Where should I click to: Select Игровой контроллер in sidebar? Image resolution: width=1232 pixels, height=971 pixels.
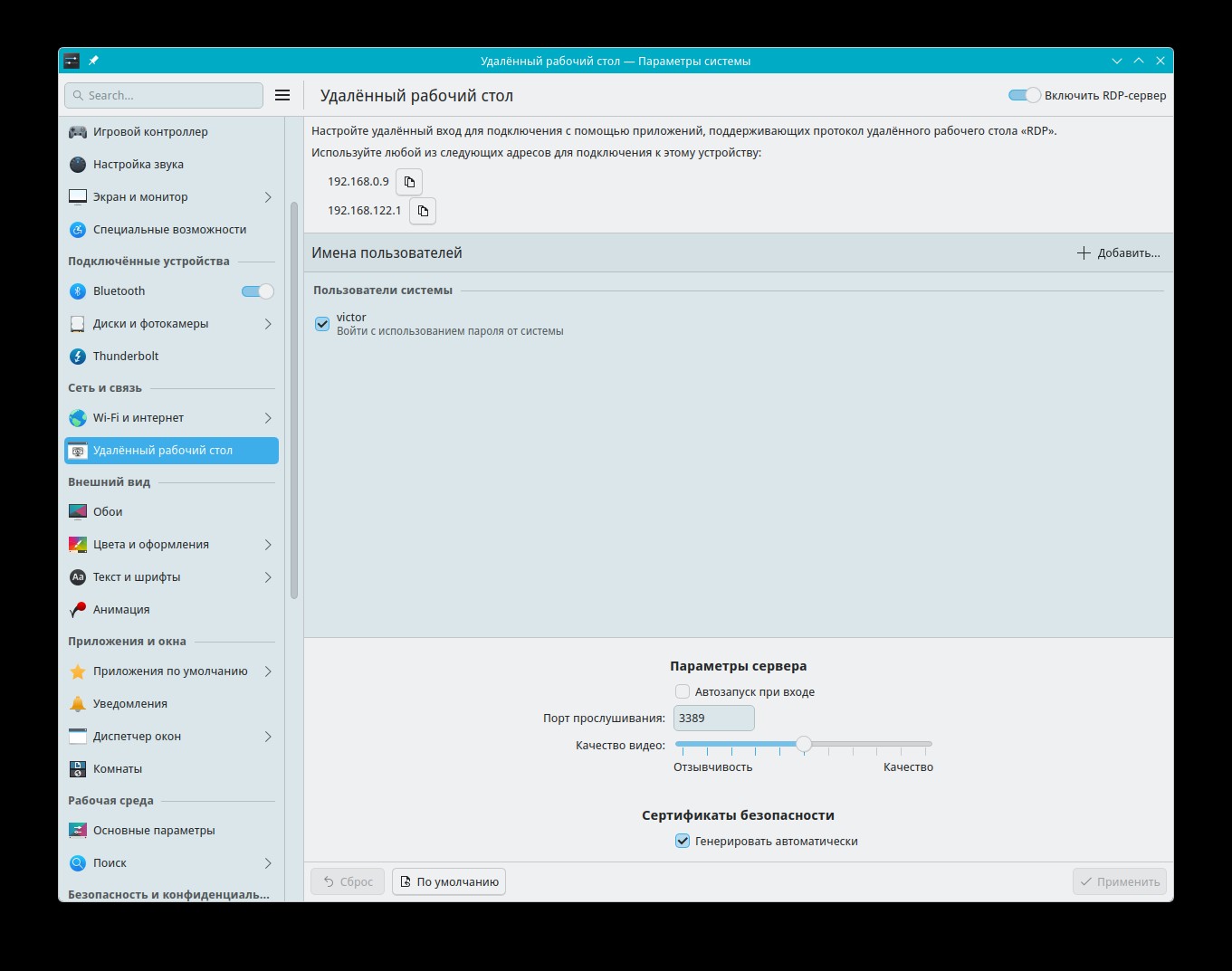coord(171,132)
